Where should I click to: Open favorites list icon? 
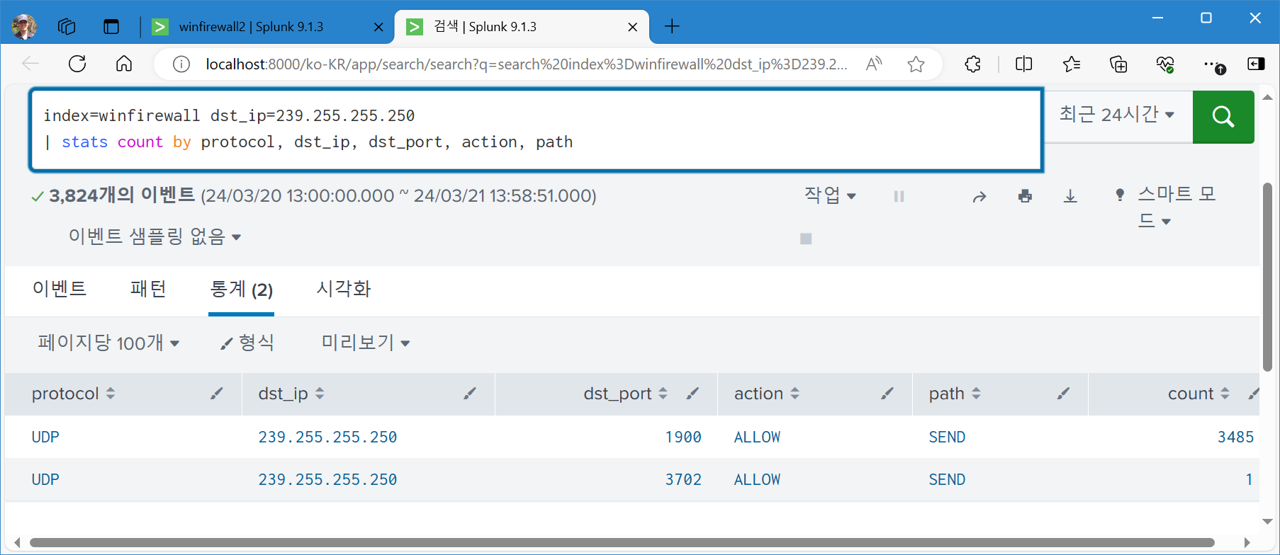(x=1071, y=64)
